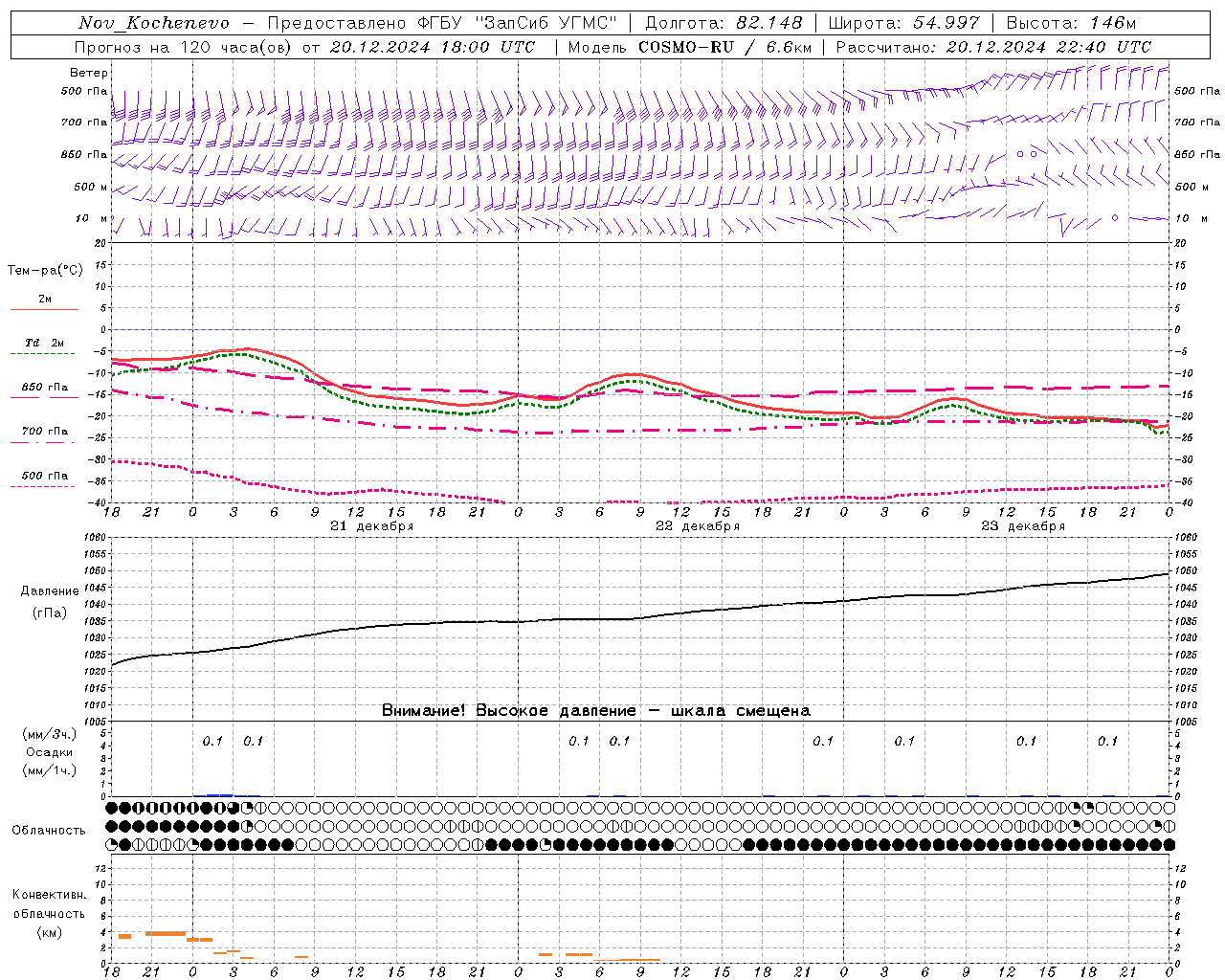
Task: Click the (мм/3ч.) precipitation unit label
Action: coord(50,734)
